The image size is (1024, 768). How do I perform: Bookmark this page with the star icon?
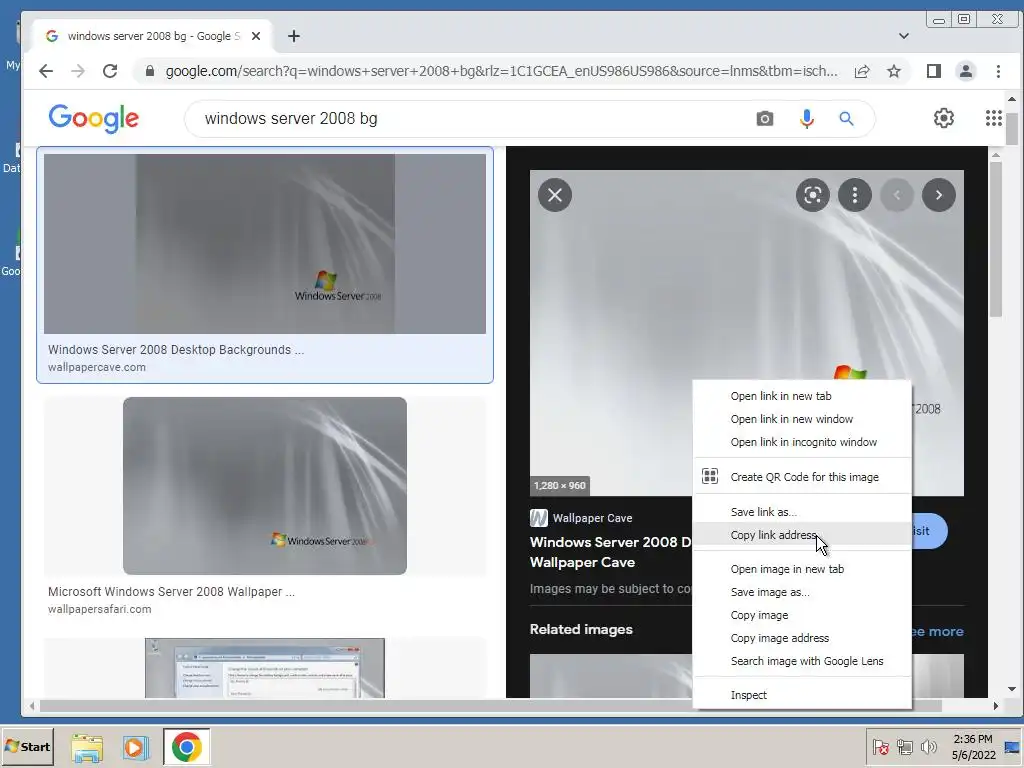click(x=893, y=71)
